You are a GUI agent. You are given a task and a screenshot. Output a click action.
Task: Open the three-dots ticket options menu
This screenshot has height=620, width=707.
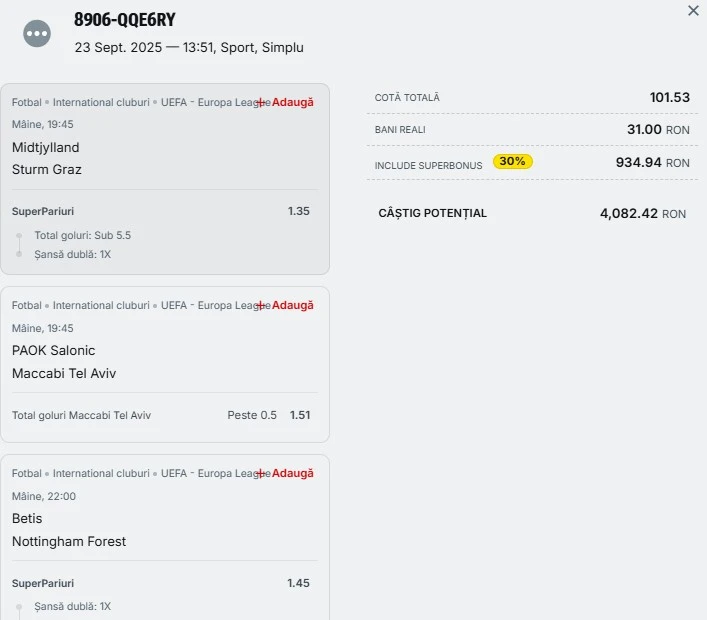[x=37, y=33]
